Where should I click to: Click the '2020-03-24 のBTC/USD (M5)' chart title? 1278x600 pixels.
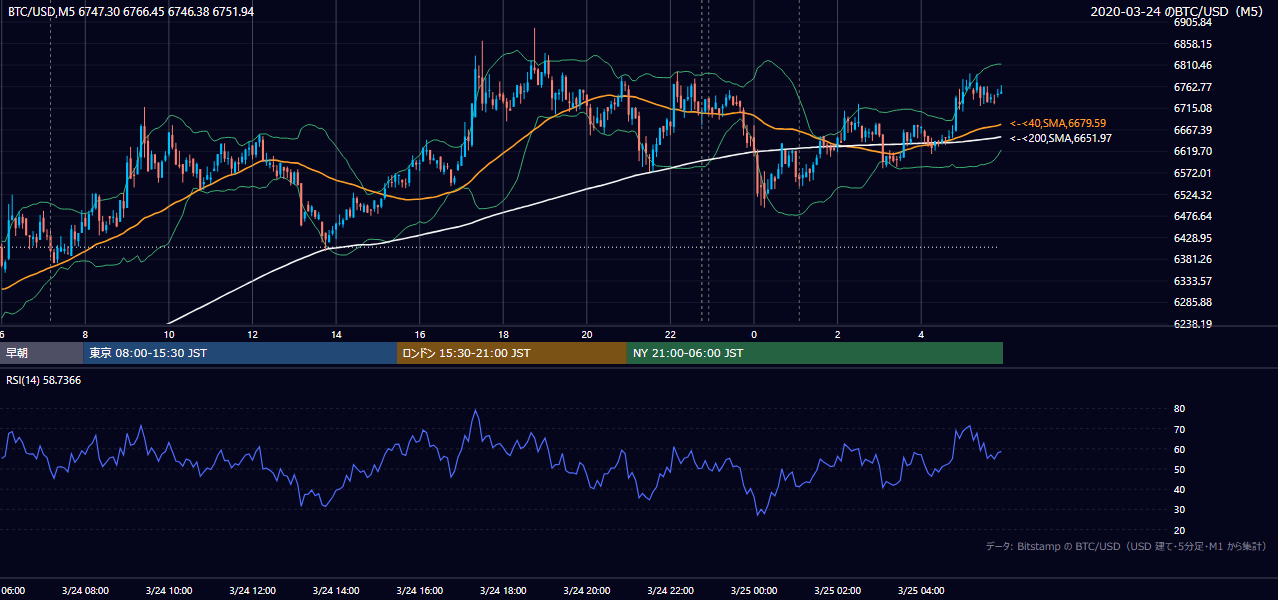[1178, 11]
